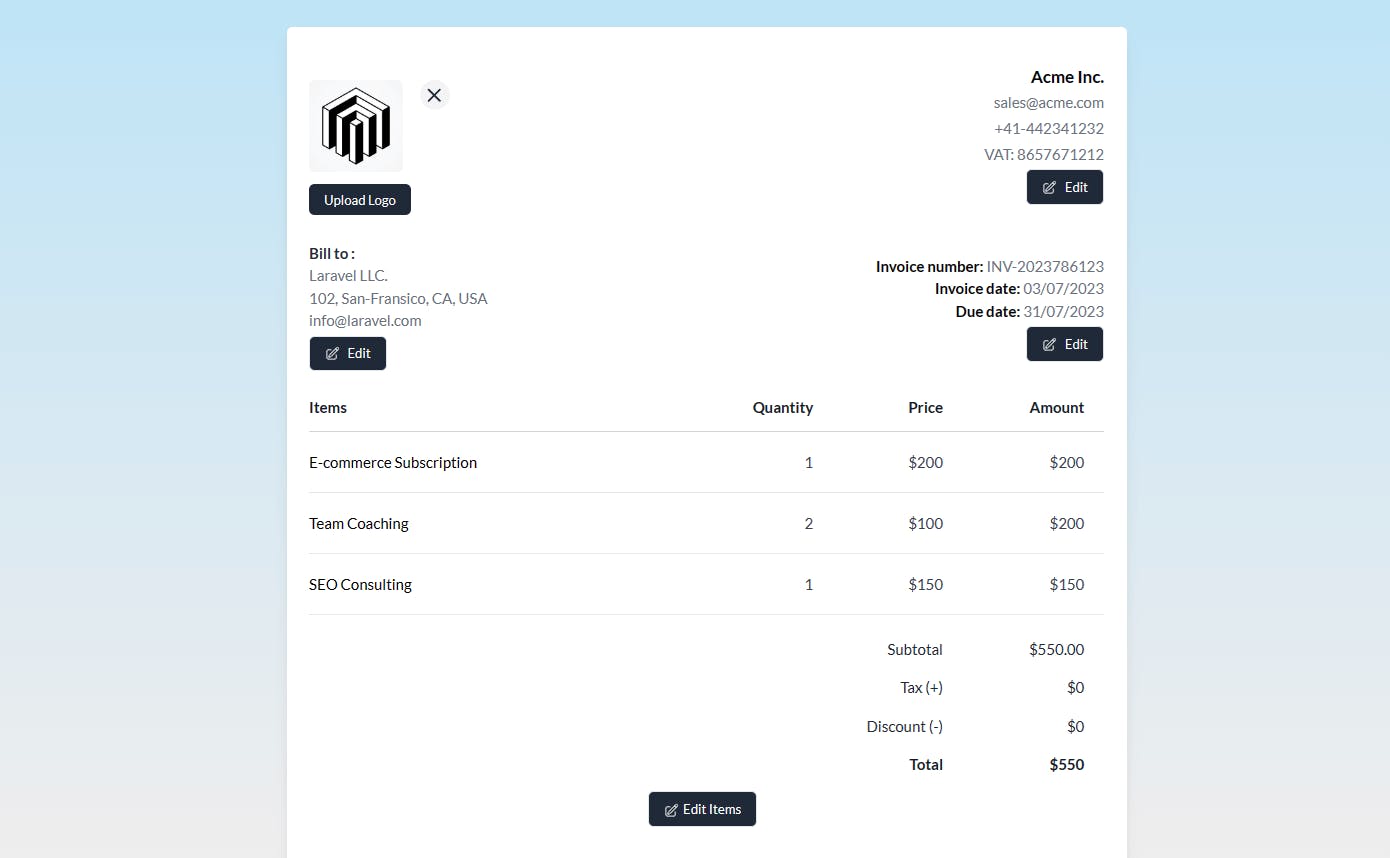Image resolution: width=1390 pixels, height=858 pixels.
Task: Click the company logo thumbnail
Action: coord(356,126)
